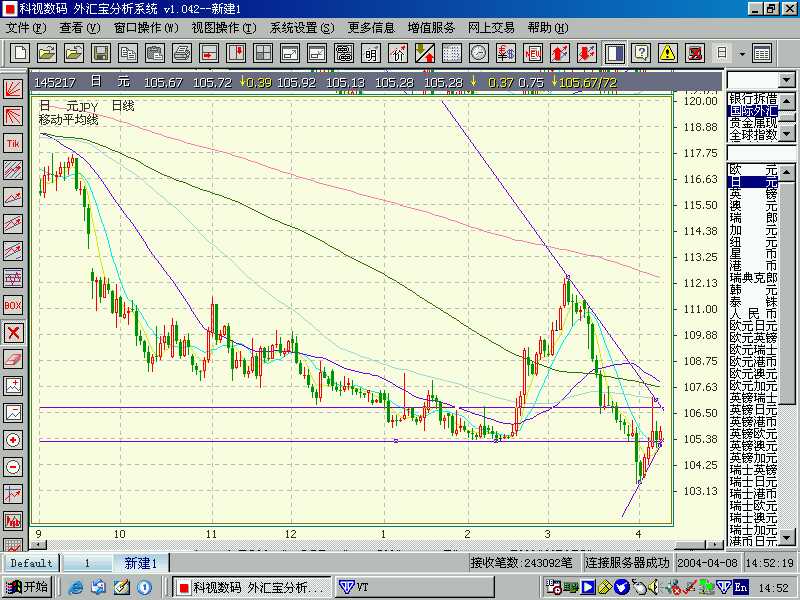The image size is (800, 600).
Task: Click the red up-arrow toolbar icon
Action: [560, 53]
